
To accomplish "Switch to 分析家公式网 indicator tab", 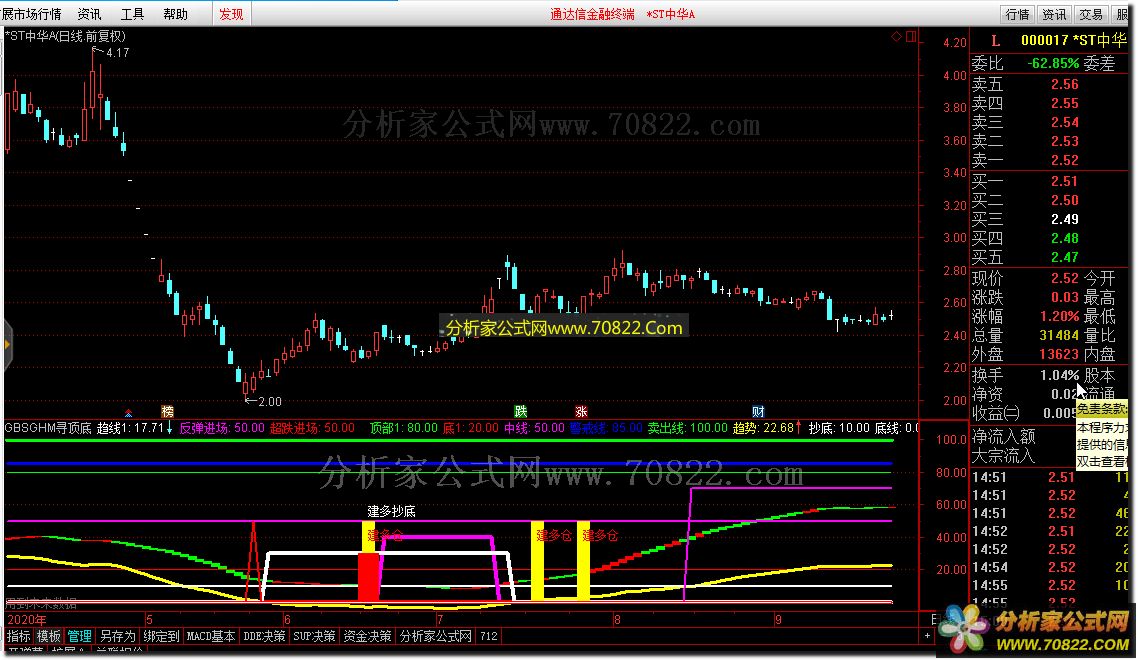I will pos(435,636).
